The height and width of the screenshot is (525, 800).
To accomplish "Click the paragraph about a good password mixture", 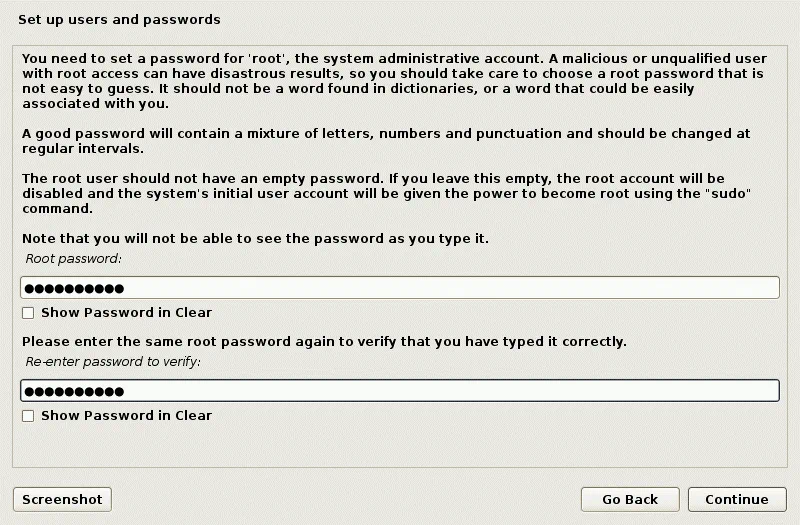I will pyautogui.click(x=386, y=141).
